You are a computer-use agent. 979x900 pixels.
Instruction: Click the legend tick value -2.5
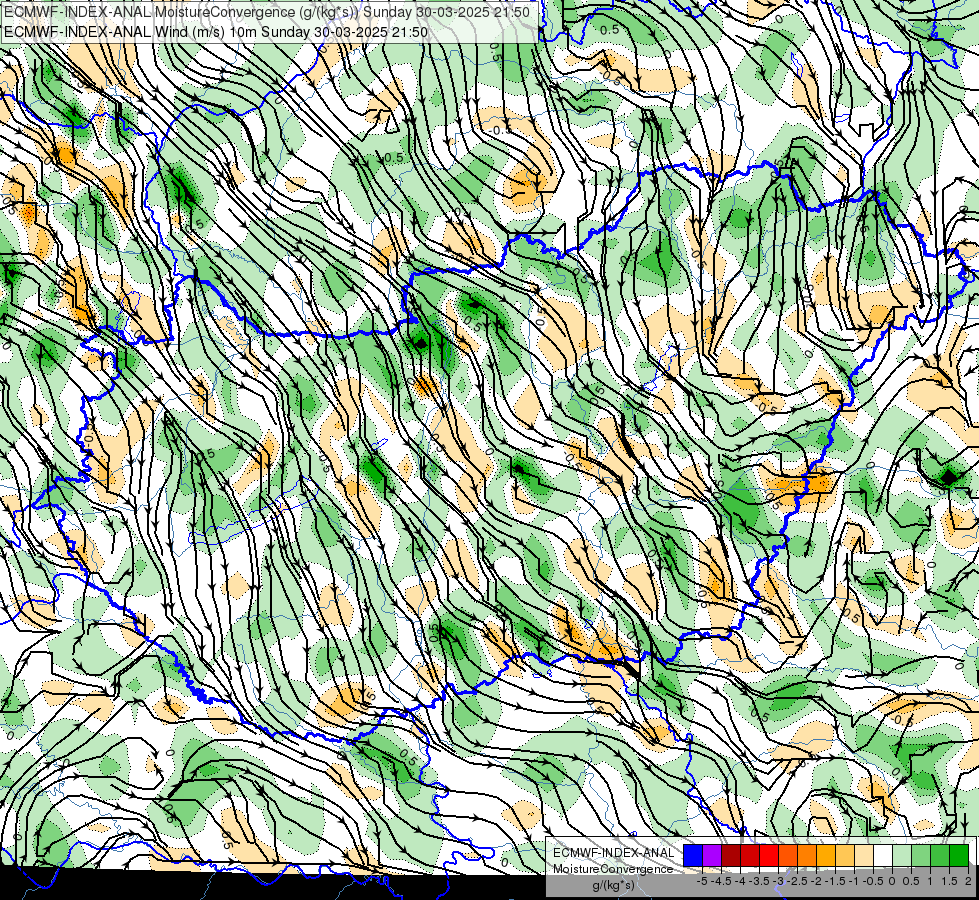click(x=797, y=881)
